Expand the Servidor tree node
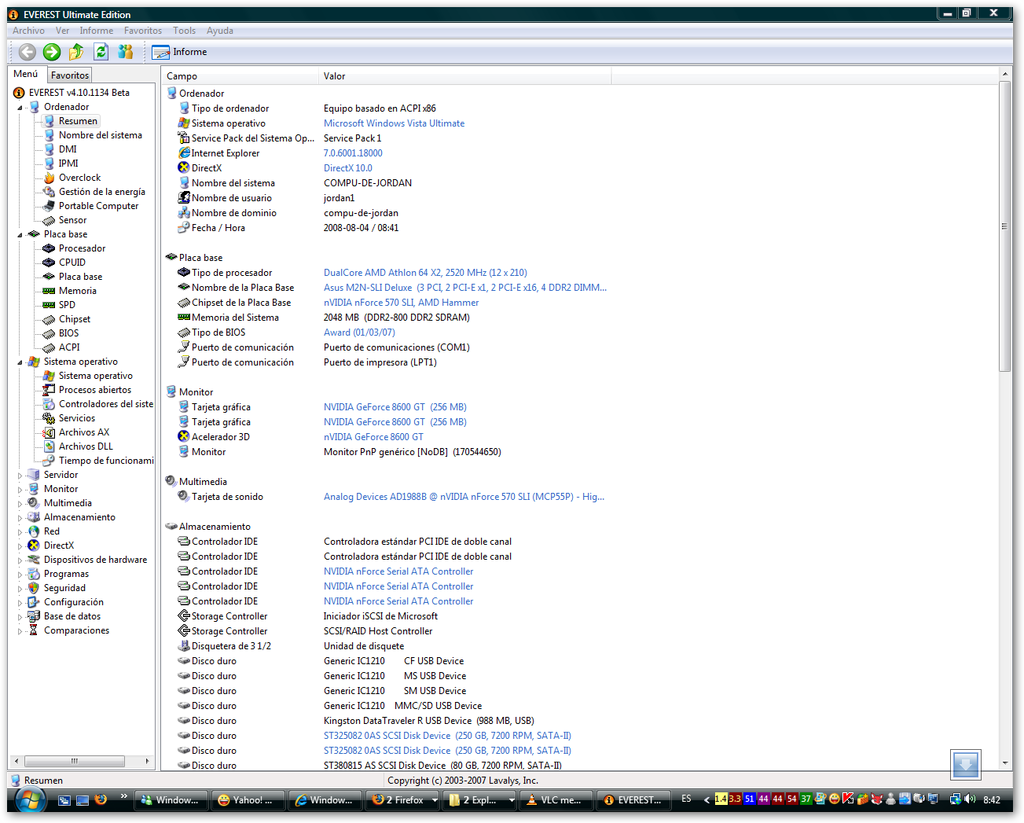The width and height of the screenshot is (1024, 823). pos(20,476)
